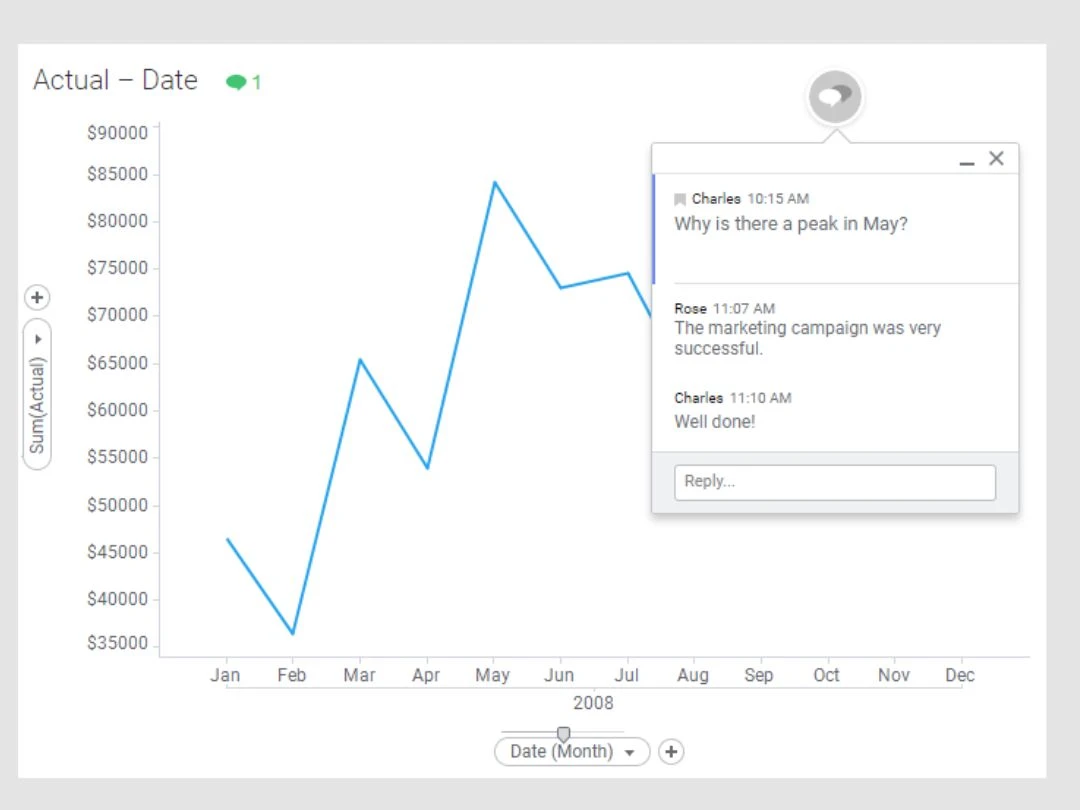Click the green comment count icon

236,82
